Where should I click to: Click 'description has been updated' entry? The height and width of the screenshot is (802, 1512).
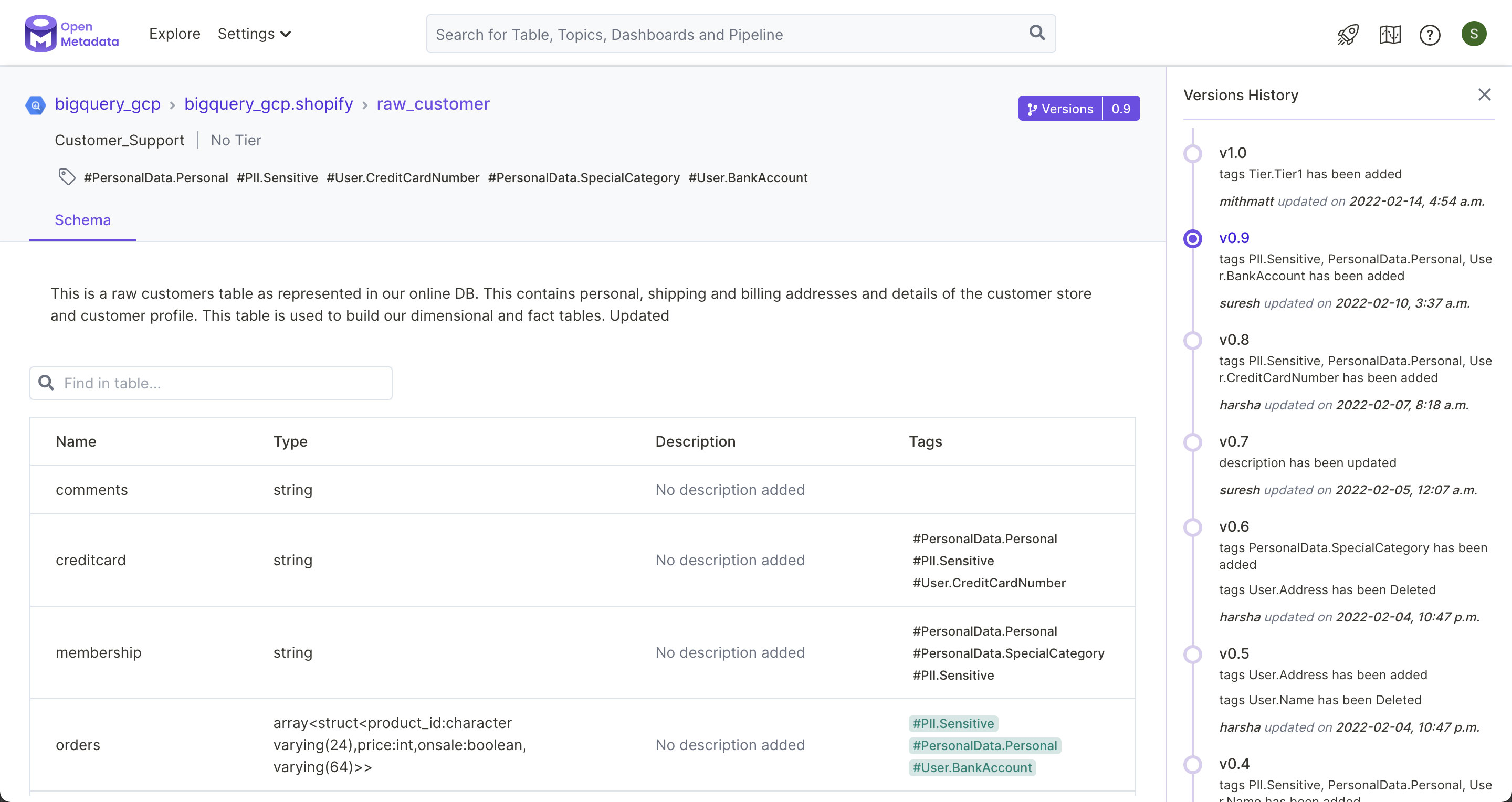[1307, 463]
